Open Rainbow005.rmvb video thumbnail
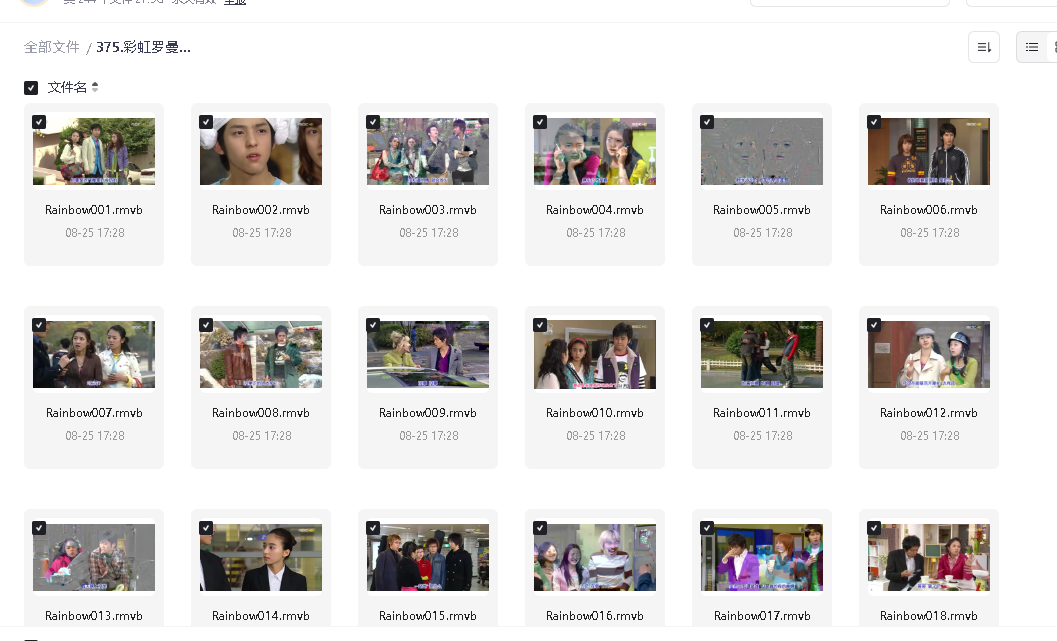 tap(762, 151)
